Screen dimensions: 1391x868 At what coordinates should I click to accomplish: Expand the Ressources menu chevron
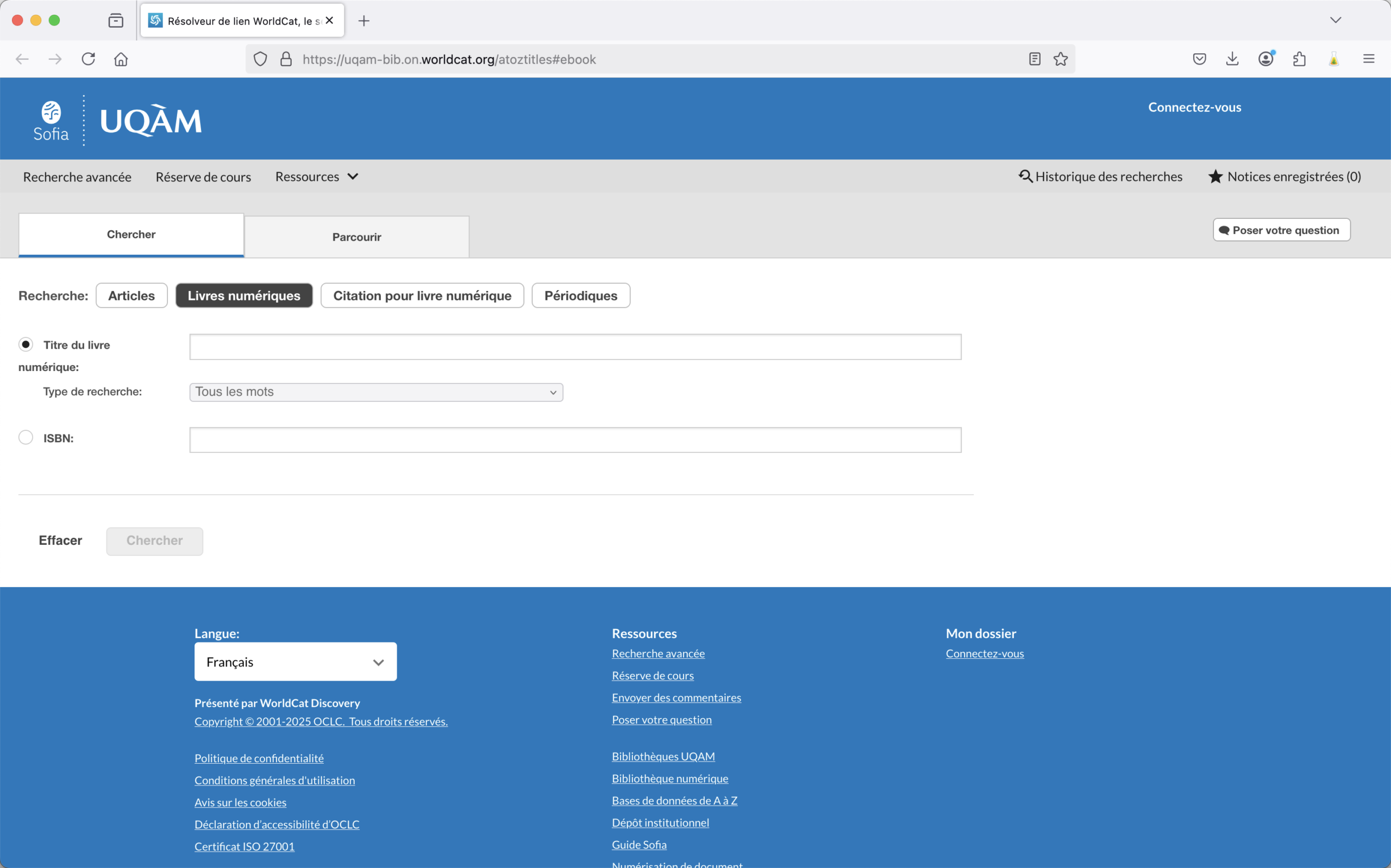pyautogui.click(x=353, y=177)
